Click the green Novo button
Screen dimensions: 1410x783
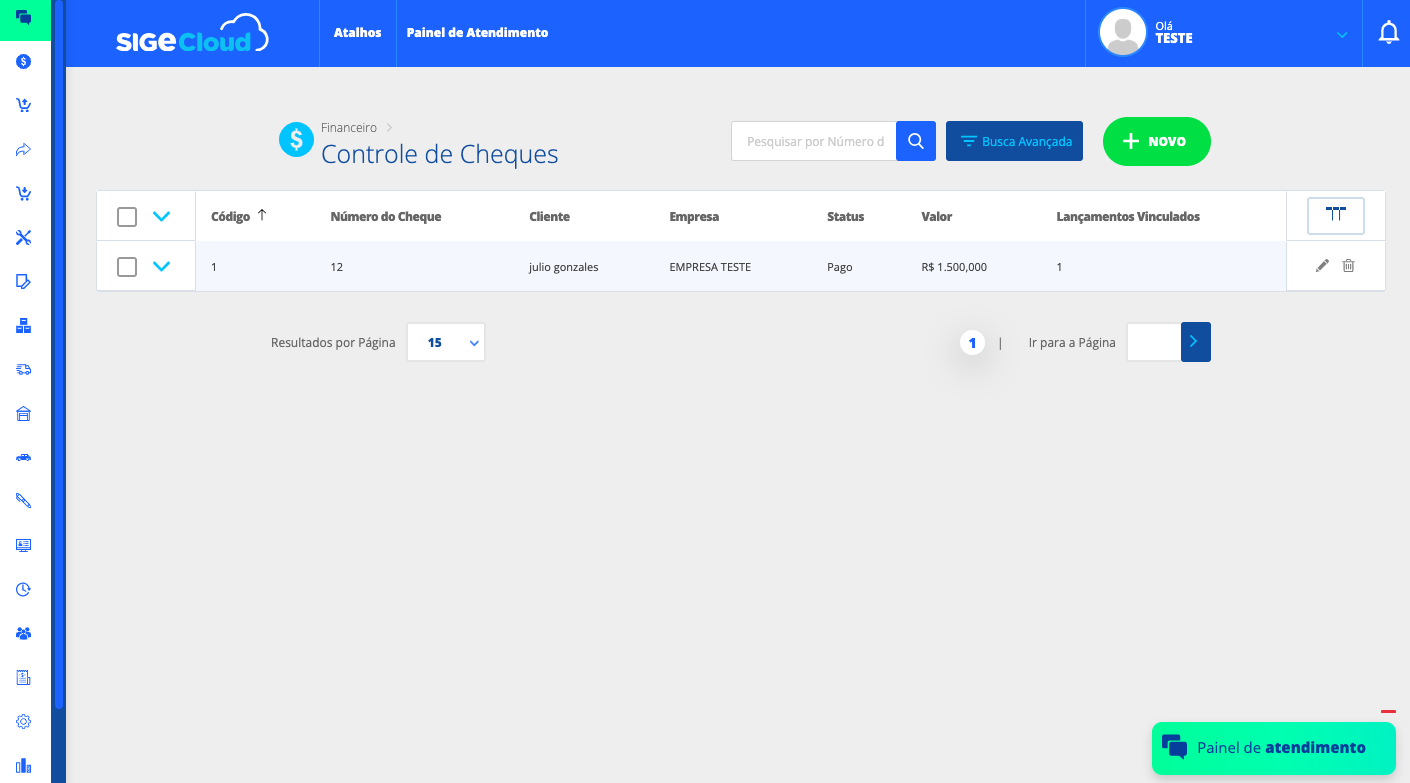tap(1156, 141)
